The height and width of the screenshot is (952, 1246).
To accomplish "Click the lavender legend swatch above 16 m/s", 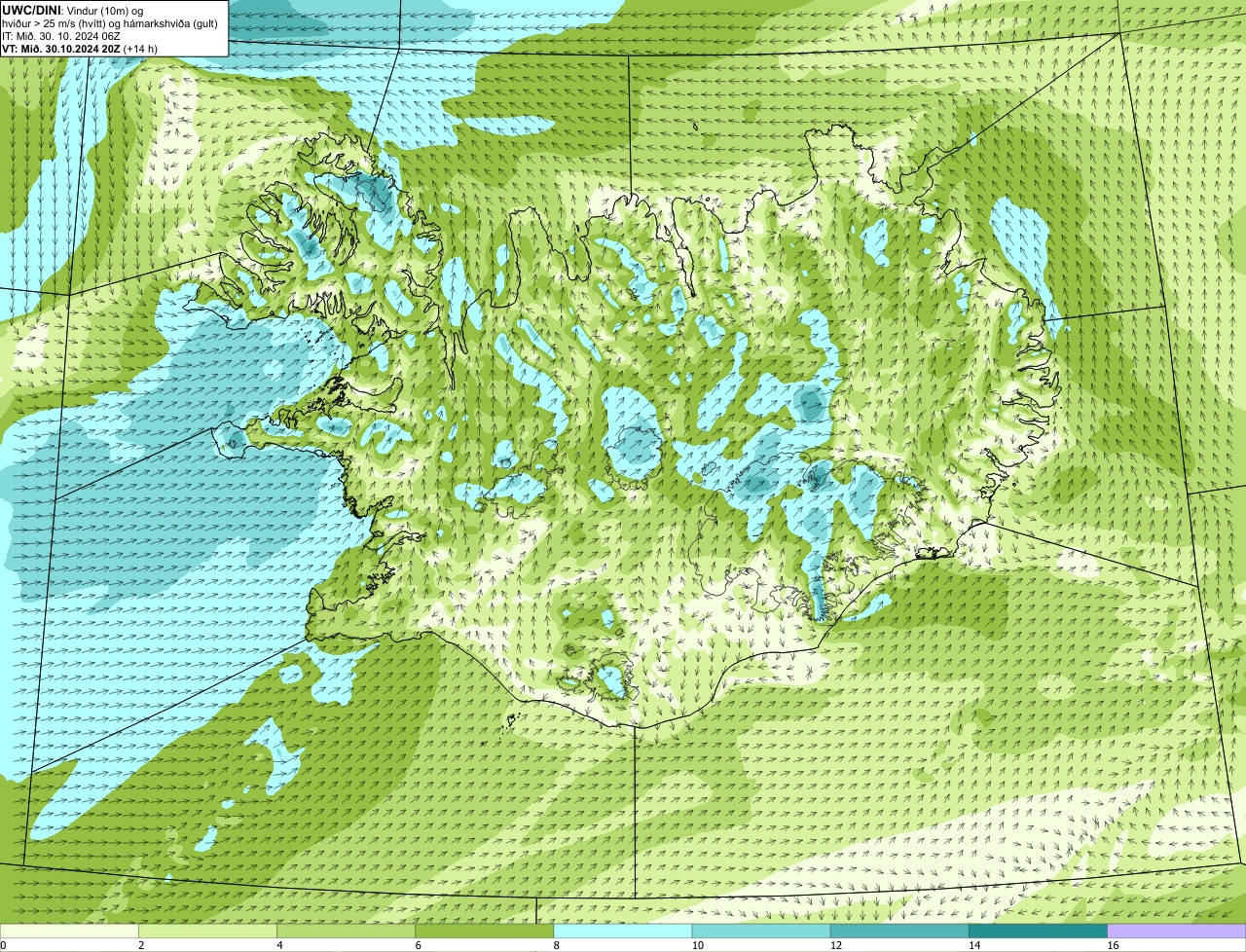I will coord(1177,931).
